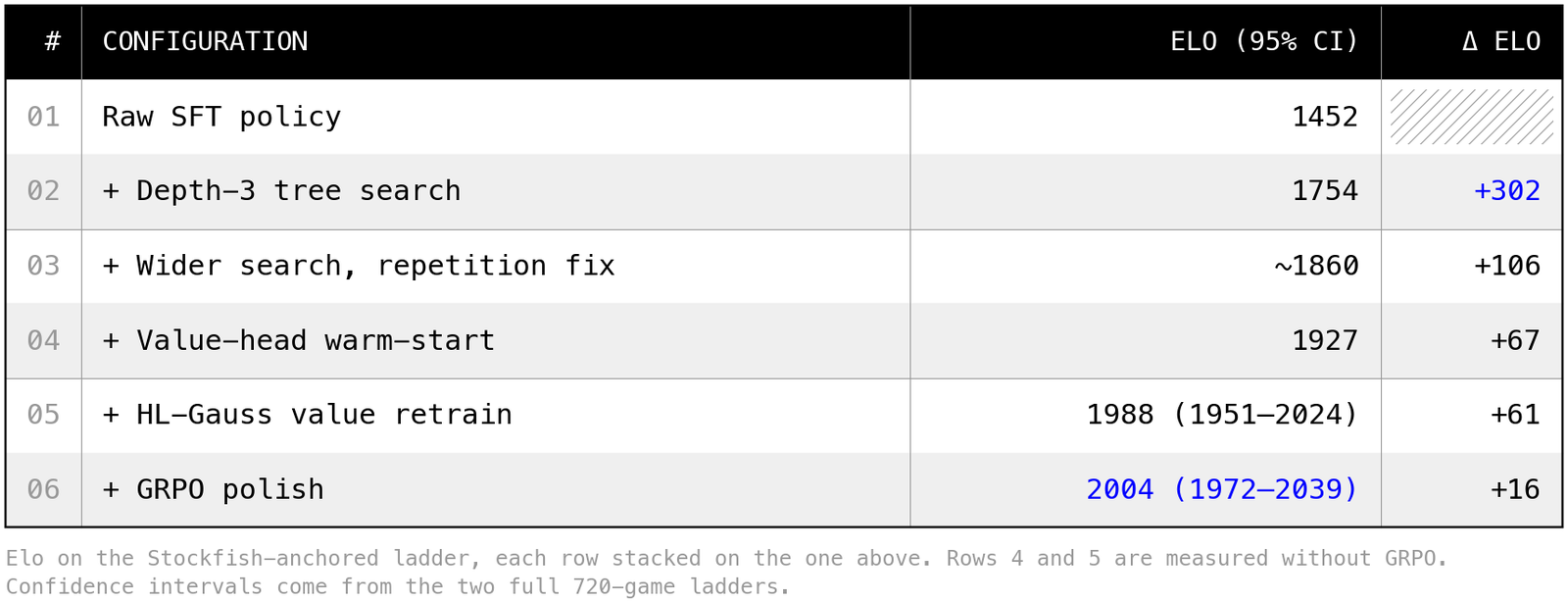Click the blue +302 delta value
The height and width of the screenshot is (602, 1568).
[x=1507, y=191]
